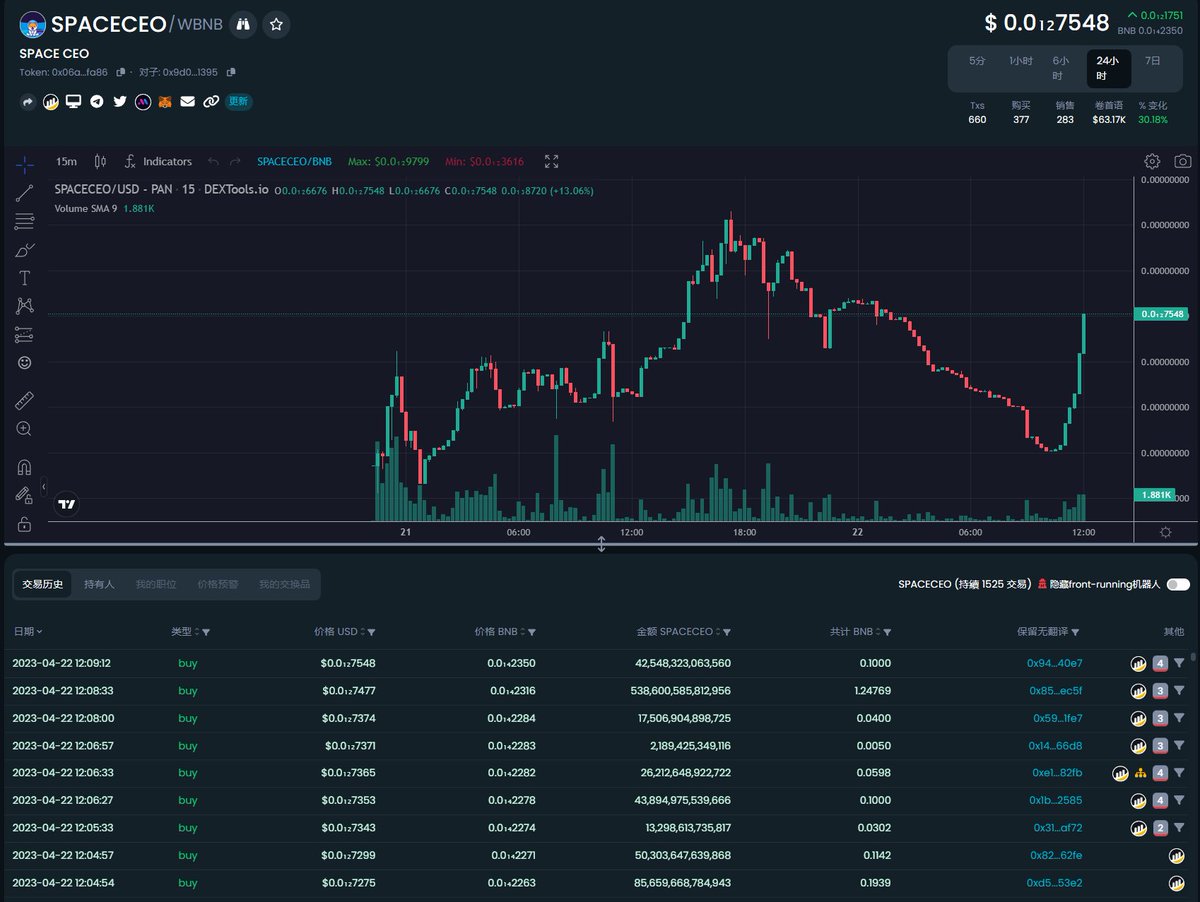Filter the price BNB column
Image resolution: width=1200 pixels, height=902 pixels.
pyautogui.click(x=532, y=632)
